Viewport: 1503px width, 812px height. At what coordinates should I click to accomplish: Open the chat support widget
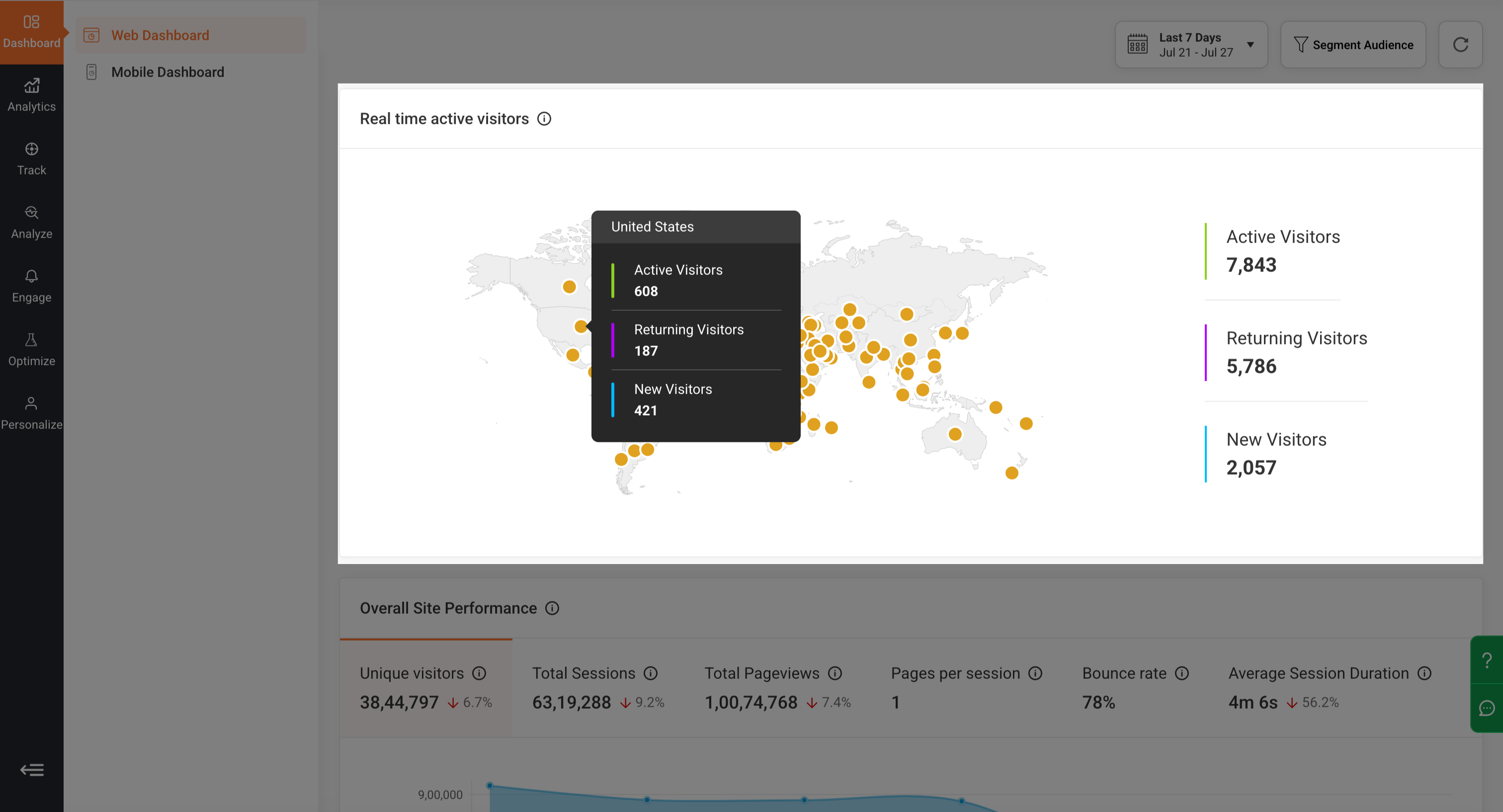1487,708
